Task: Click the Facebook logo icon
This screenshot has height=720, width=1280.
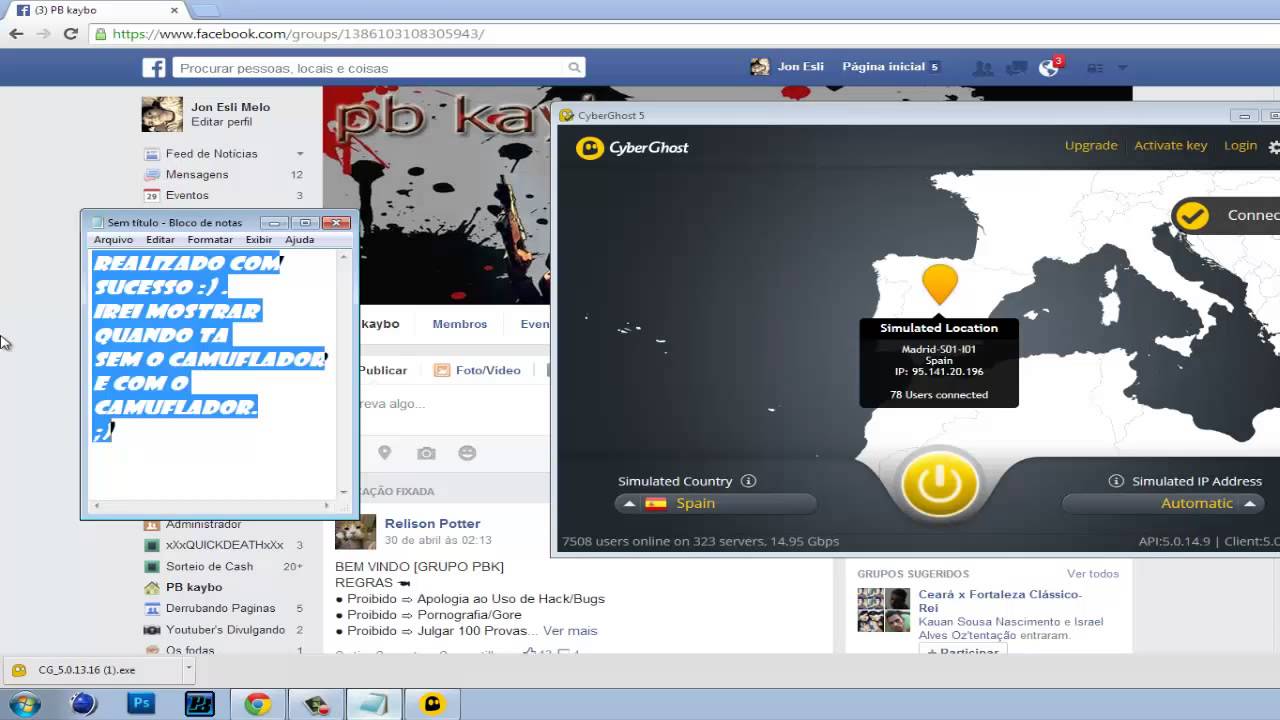Action: (x=153, y=68)
